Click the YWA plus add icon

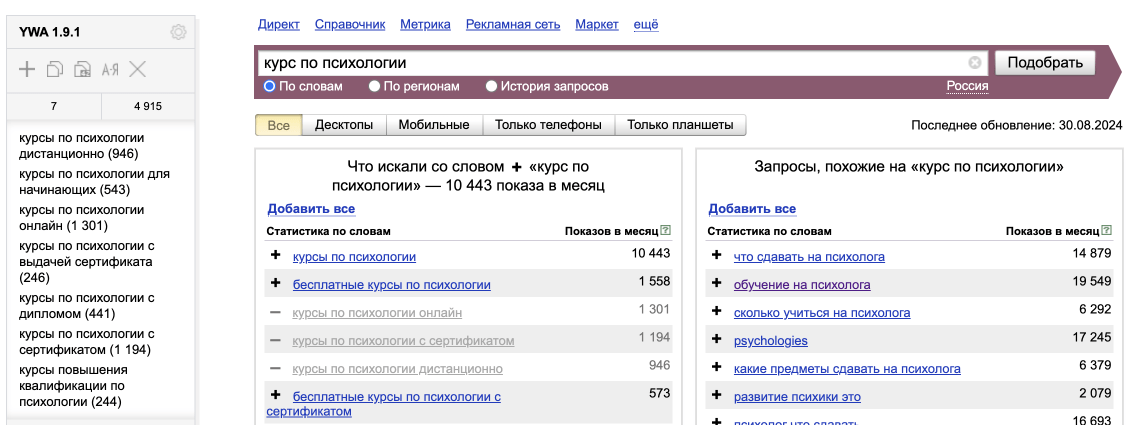27,70
